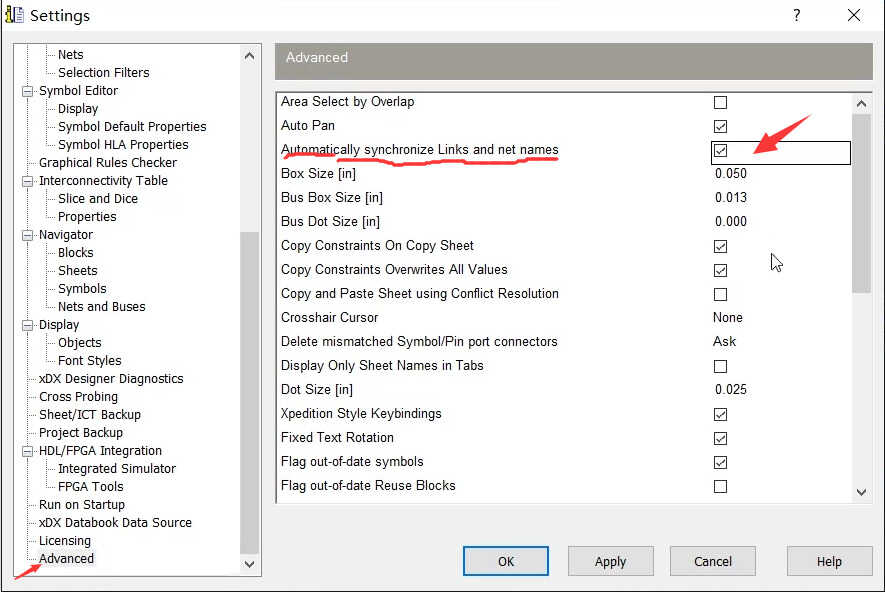Select Advanced in the settings tree
Viewport: 885px width, 592px height.
pyautogui.click(x=66, y=559)
